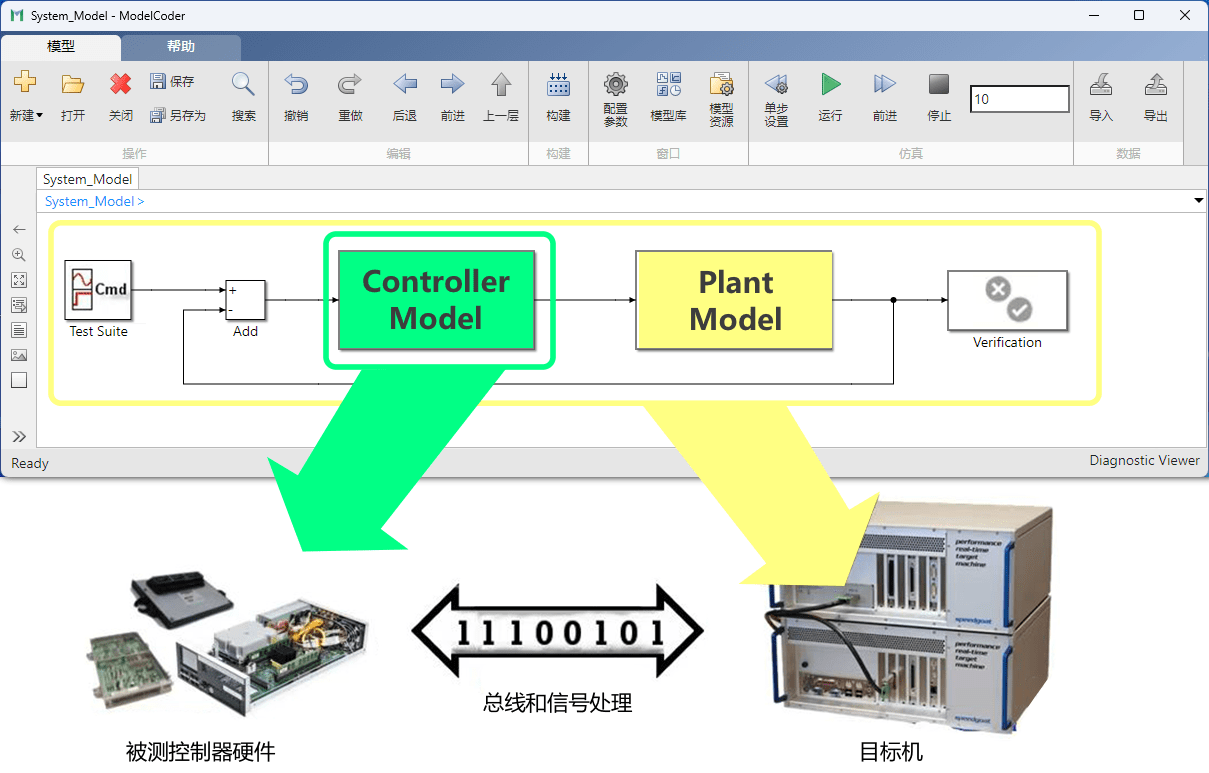Select the System_Model document tab
Viewport: 1209px width, 773px height.
[88, 179]
